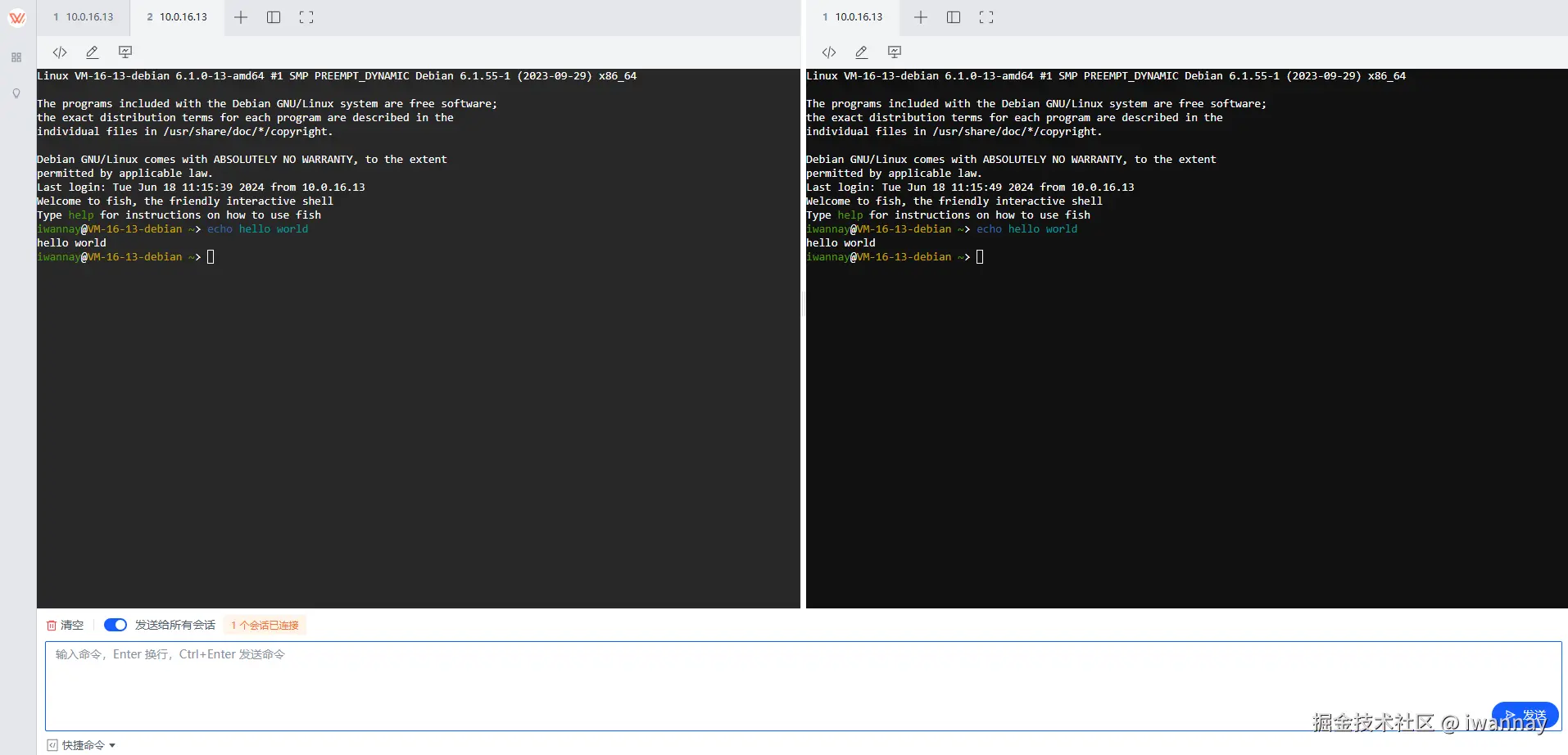Click the WindTerm logo in the top-left corner
Viewport: 1568px width, 755px height.
tap(16, 16)
